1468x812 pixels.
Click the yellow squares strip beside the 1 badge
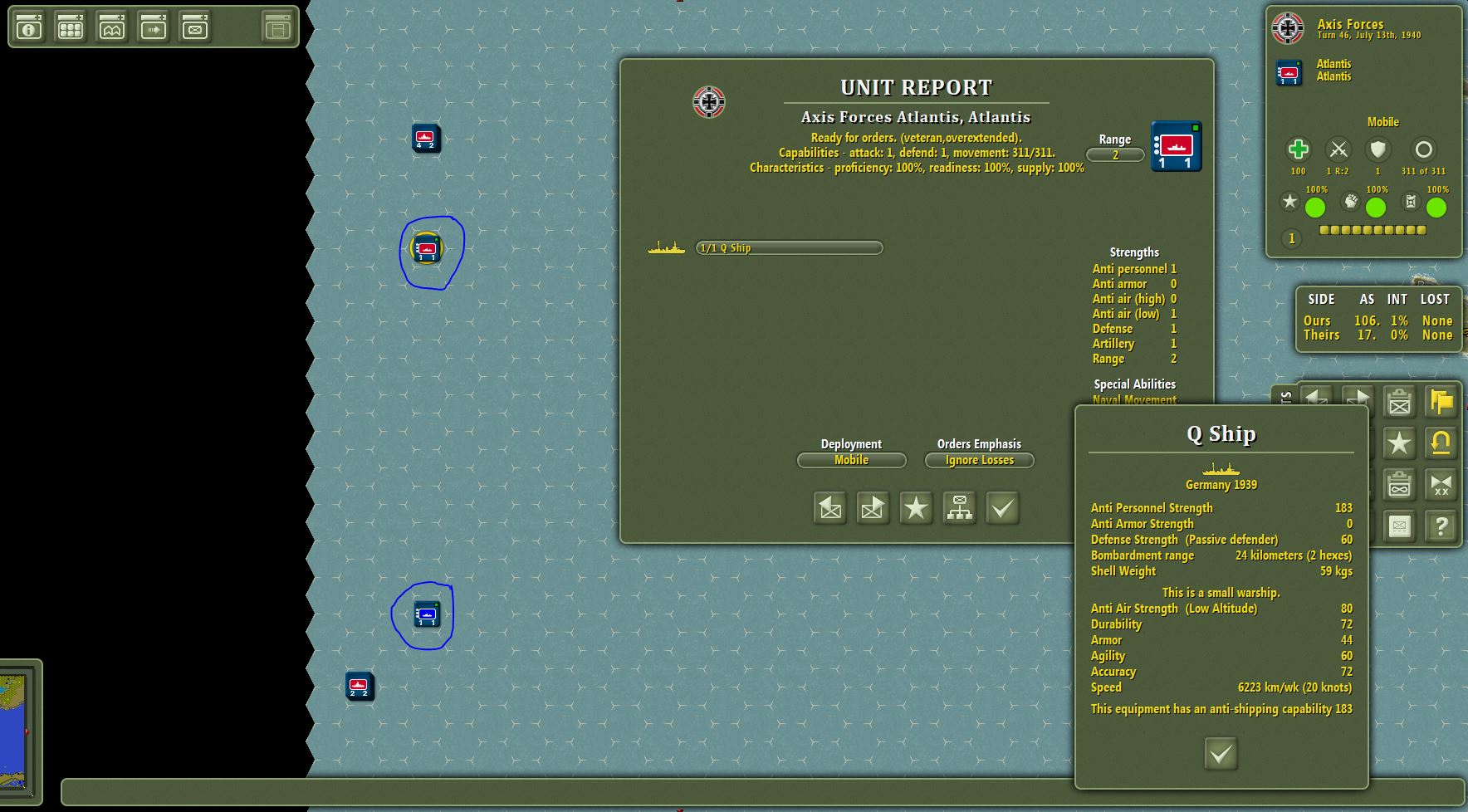(x=1373, y=230)
